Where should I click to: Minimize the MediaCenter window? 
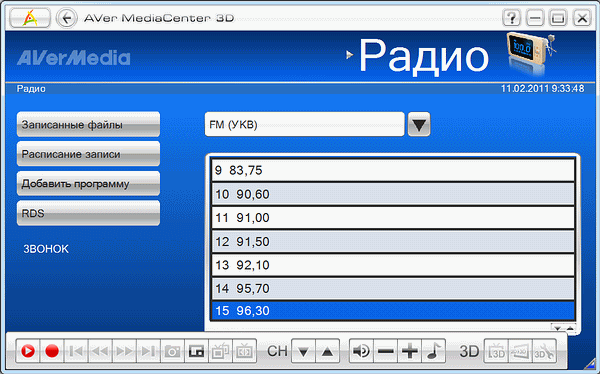535,18
